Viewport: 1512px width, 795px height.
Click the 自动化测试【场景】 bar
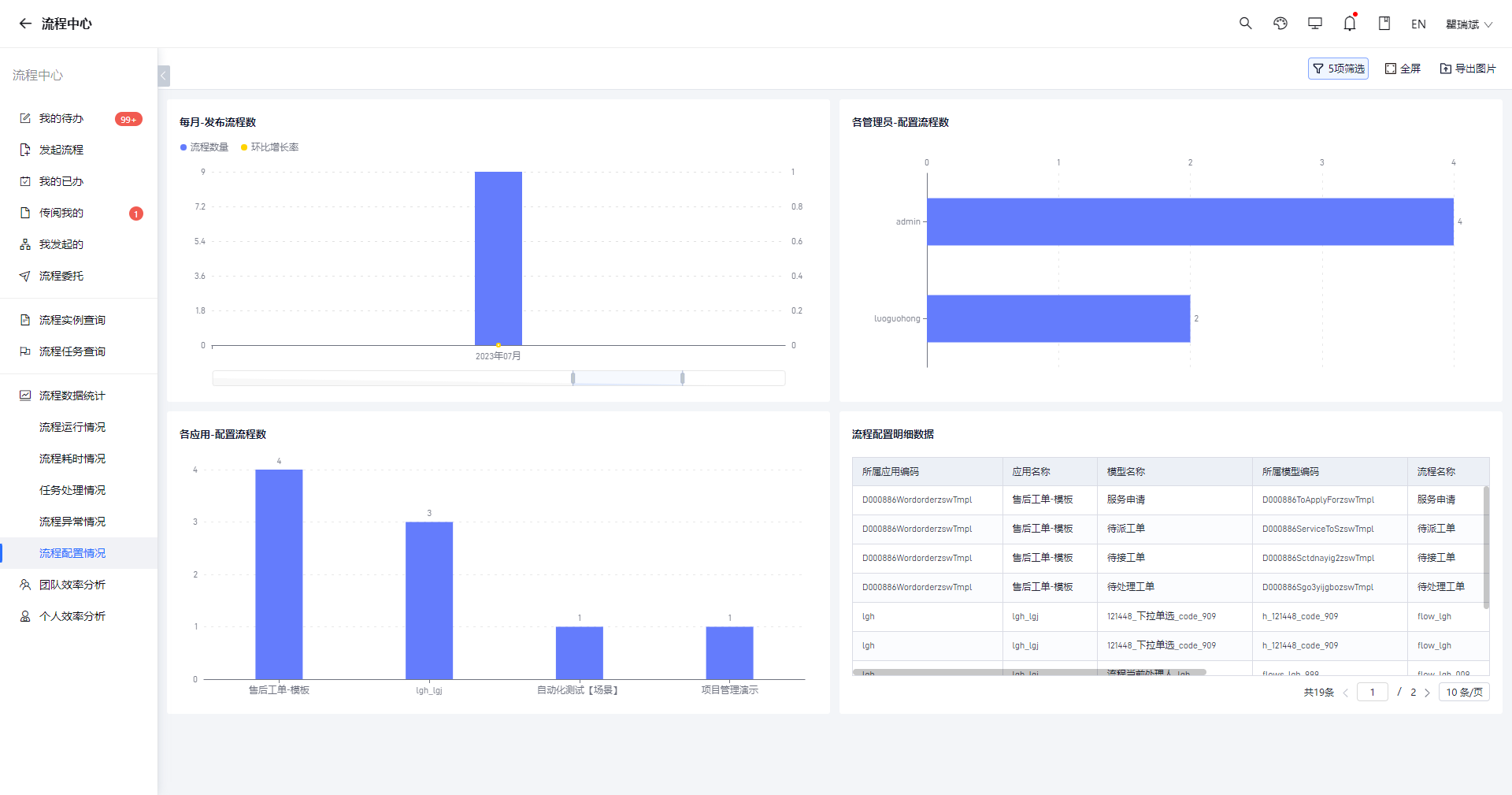point(580,653)
